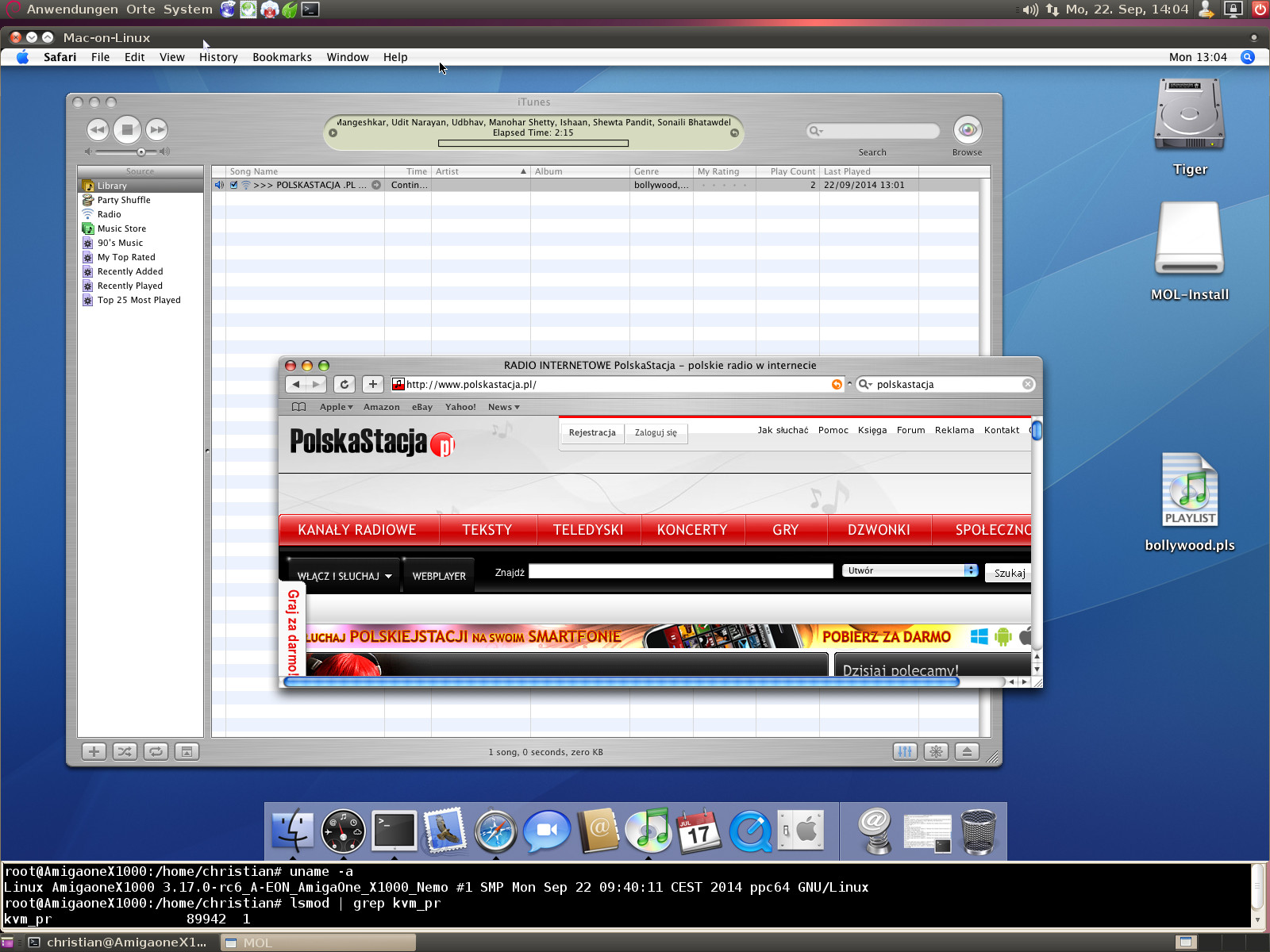The width and height of the screenshot is (1270, 952).
Task: Toggle shuffle button in iTunes
Action: (x=125, y=751)
